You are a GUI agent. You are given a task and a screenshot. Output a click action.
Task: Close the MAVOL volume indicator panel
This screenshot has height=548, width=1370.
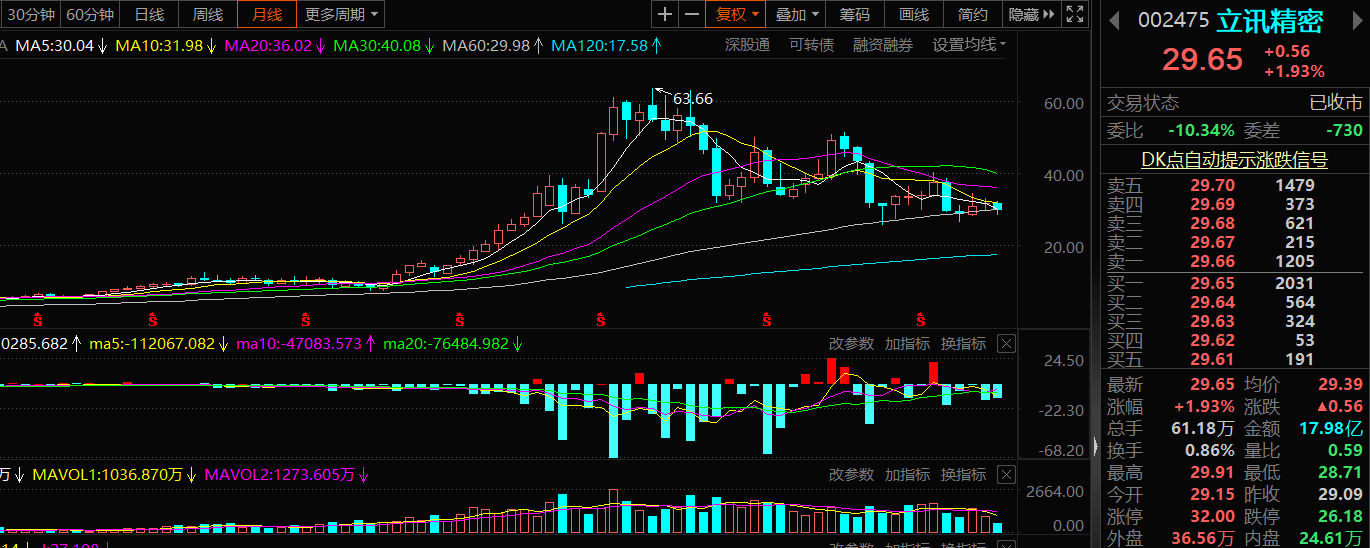[x=1006, y=475]
